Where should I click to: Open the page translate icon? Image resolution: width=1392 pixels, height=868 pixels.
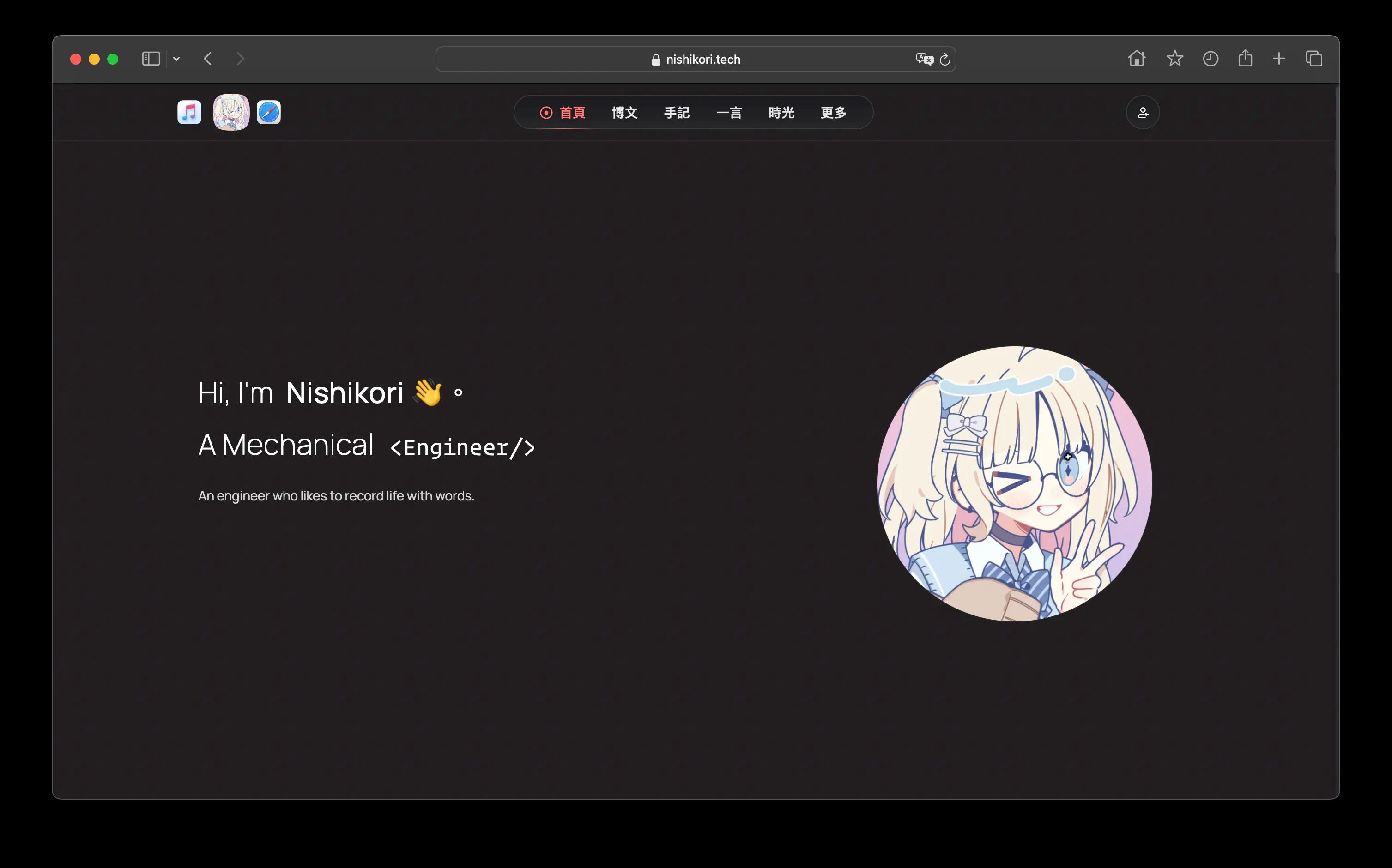924,59
